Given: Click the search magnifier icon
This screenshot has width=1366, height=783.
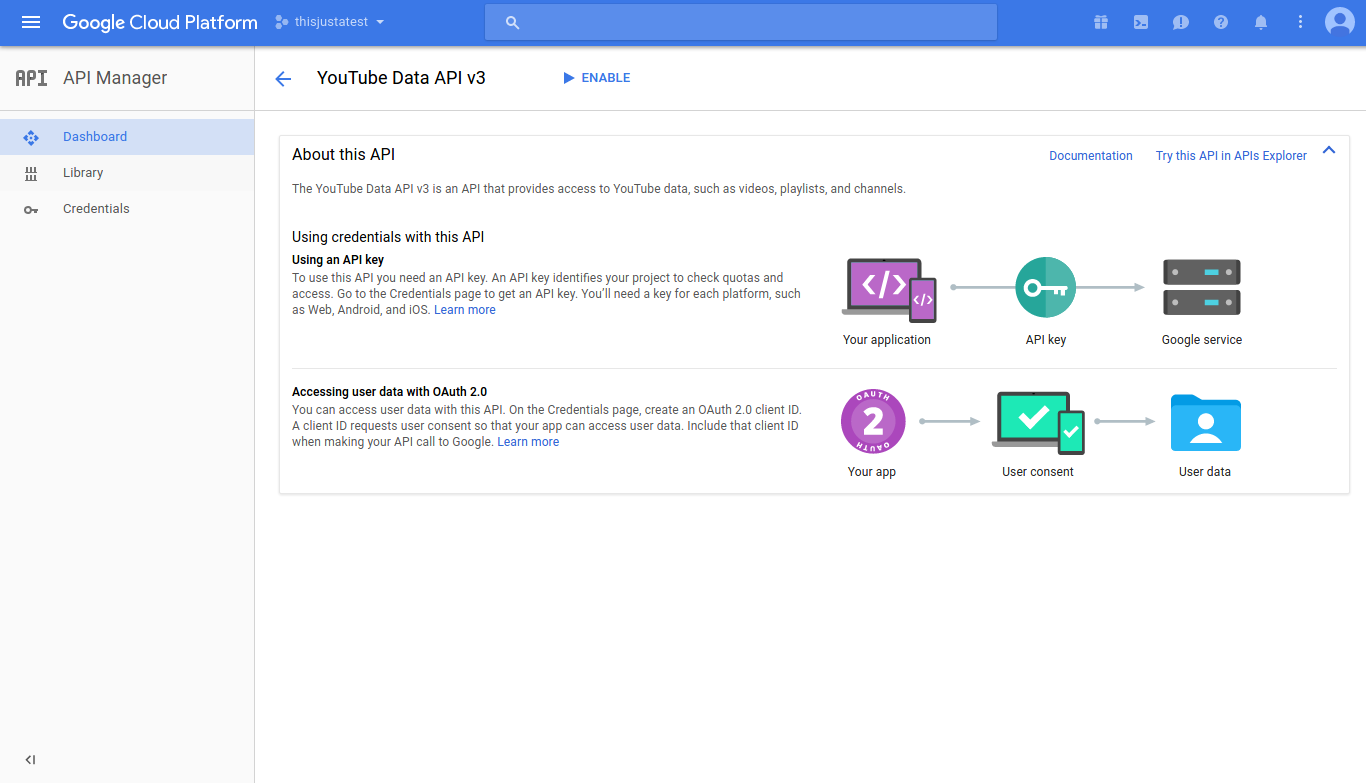Looking at the screenshot, I should tap(513, 22).
